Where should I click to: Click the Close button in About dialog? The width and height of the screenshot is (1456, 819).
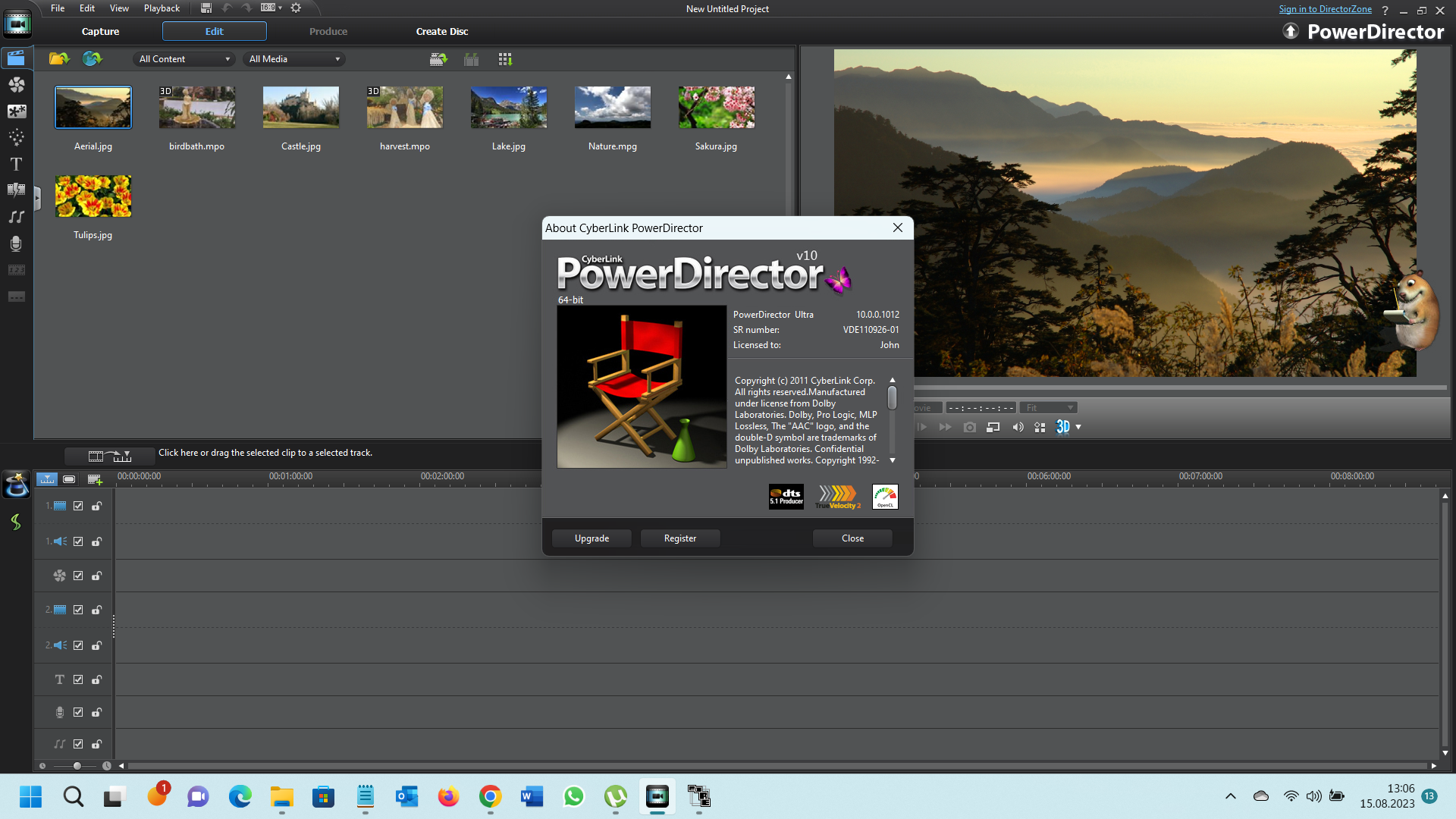point(852,538)
